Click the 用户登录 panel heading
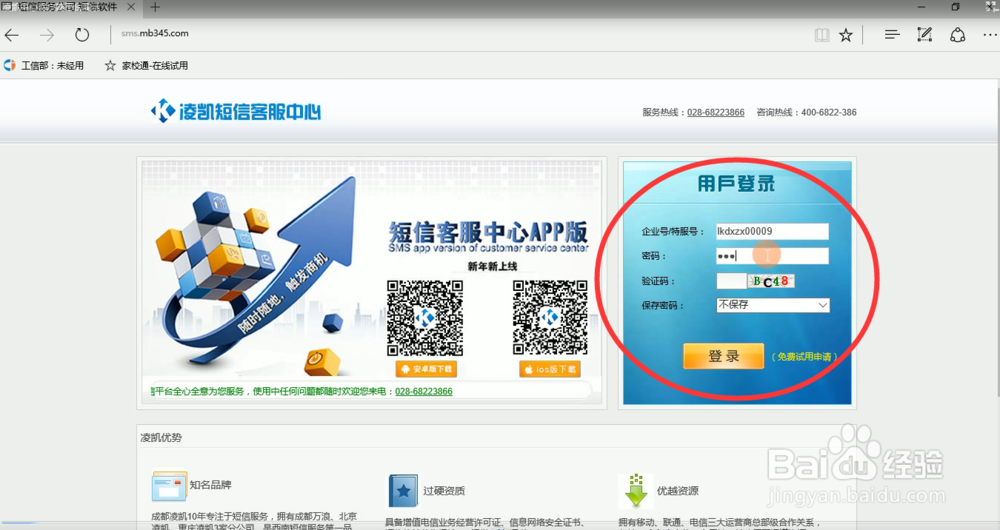1000x530 pixels. tap(736, 184)
